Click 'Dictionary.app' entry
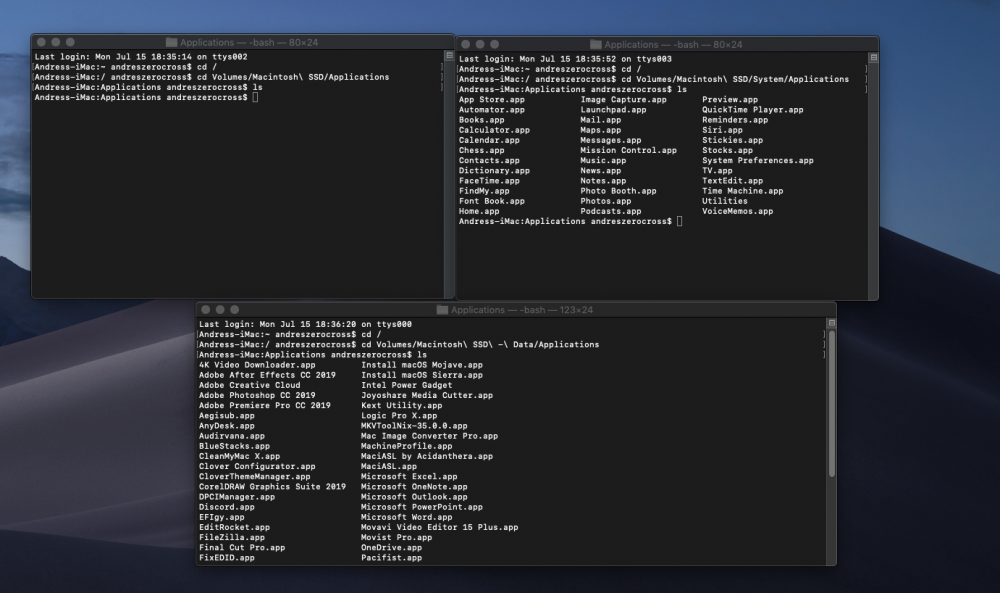 click(x=494, y=171)
